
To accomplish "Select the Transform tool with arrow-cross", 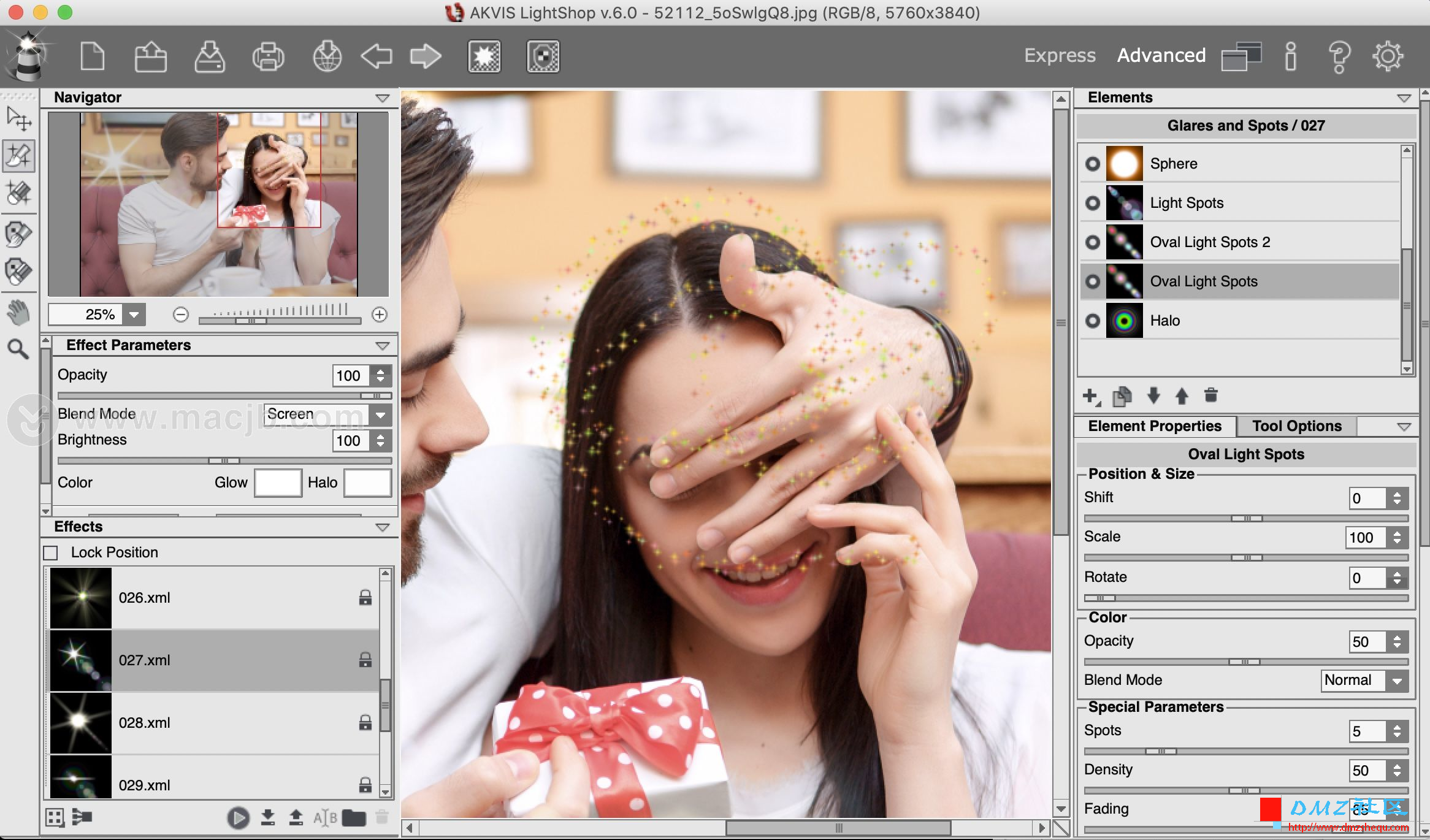I will coord(18,118).
